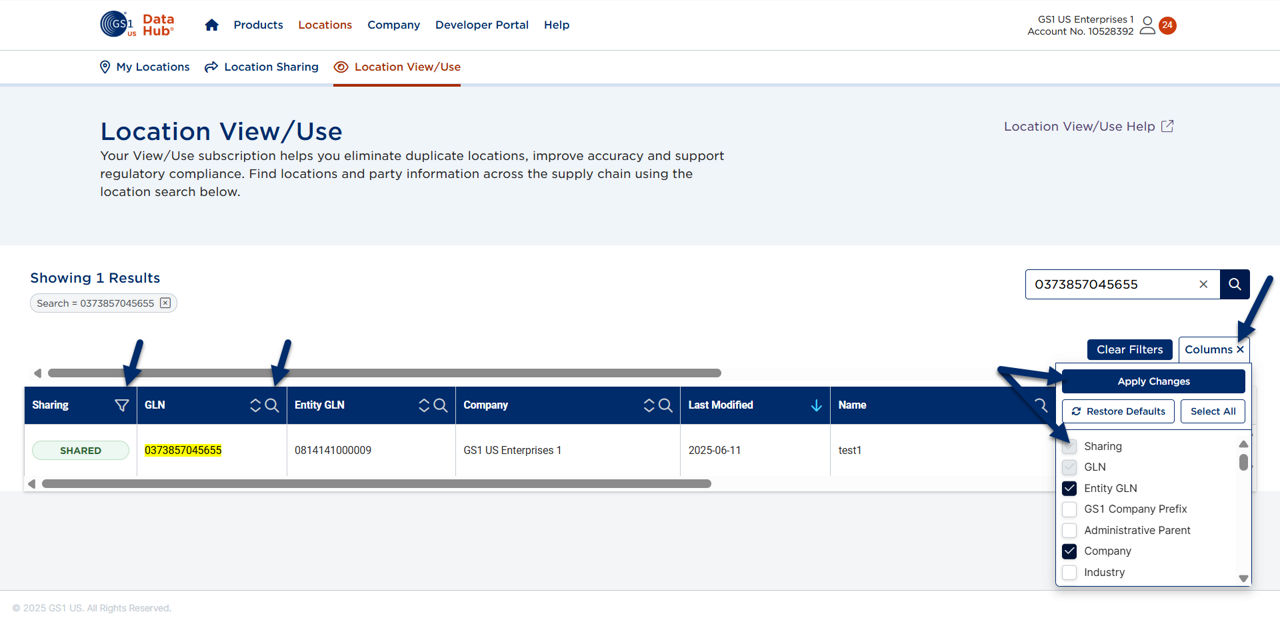The height and width of the screenshot is (631, 1280).
Task: Click the name cell test1
Action: [x=850, y=451]
